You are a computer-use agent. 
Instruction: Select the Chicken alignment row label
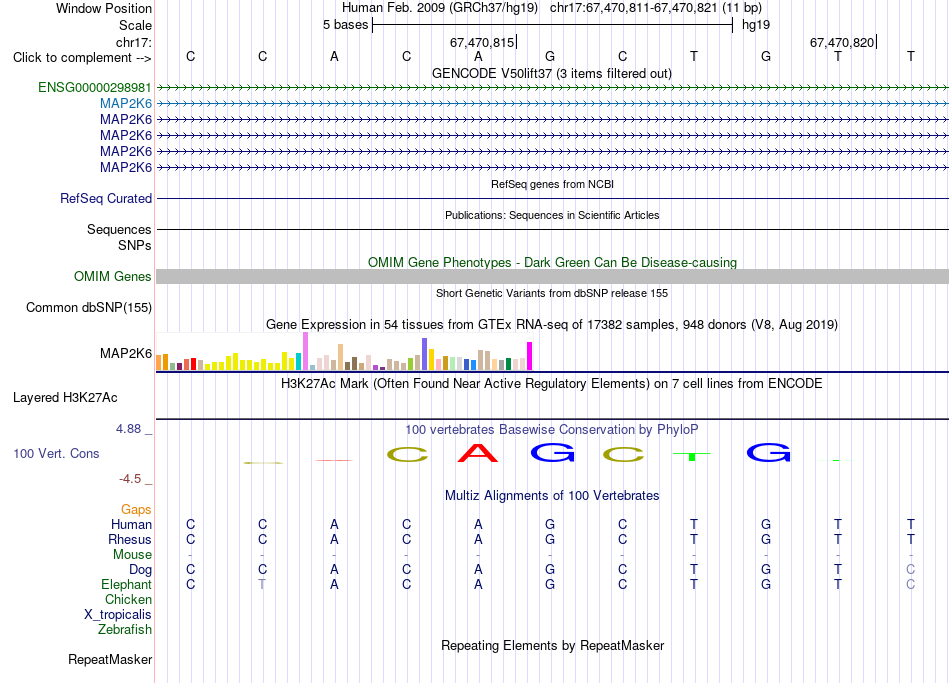(128, 599)
